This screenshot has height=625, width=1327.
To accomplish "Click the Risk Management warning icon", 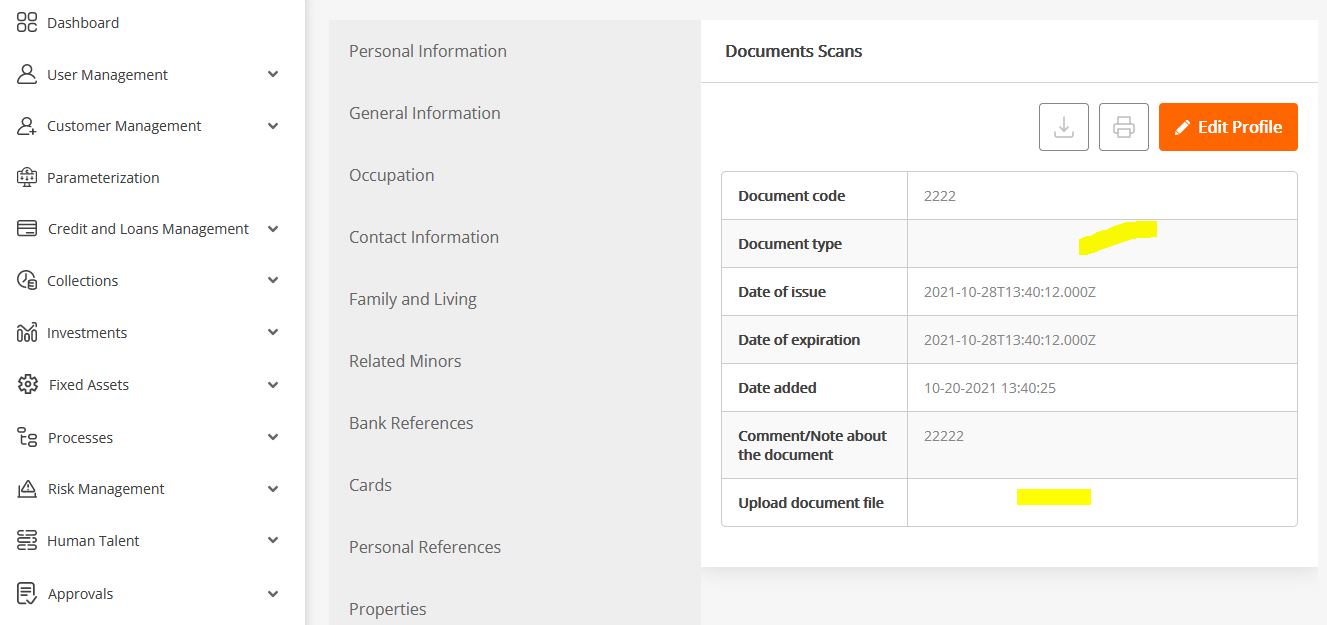I will pos(28,489).
